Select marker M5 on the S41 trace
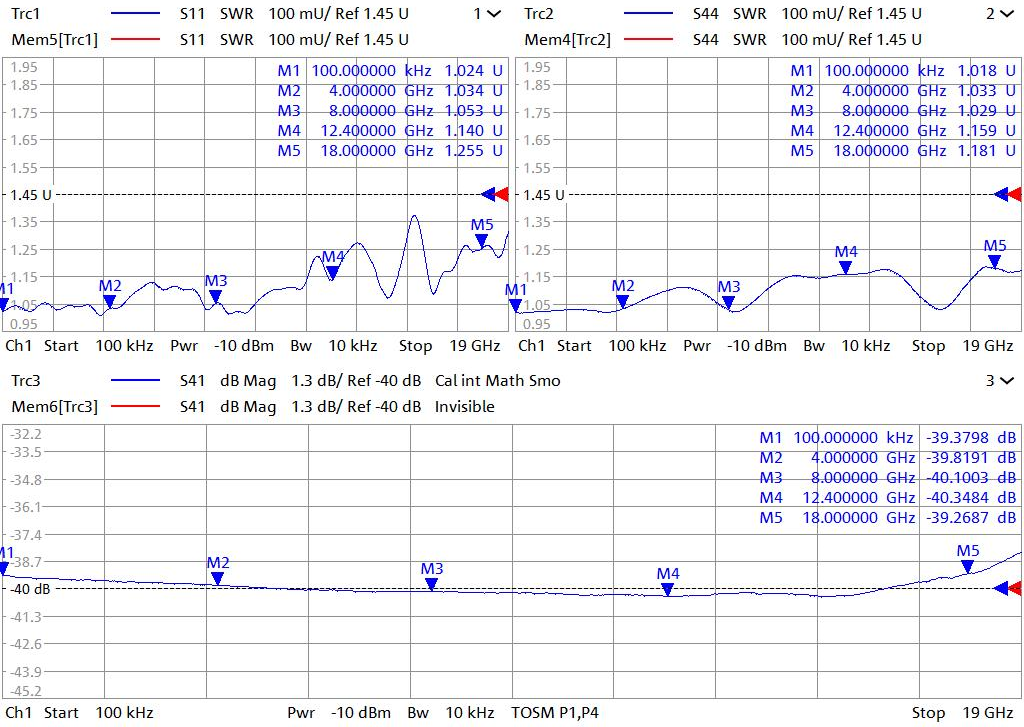This screenshot has width=1024, height=727. 968,566
